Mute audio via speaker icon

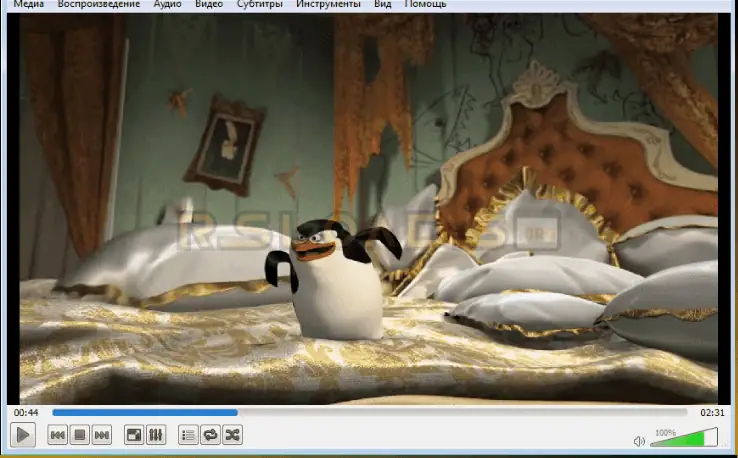click(639, 441)
